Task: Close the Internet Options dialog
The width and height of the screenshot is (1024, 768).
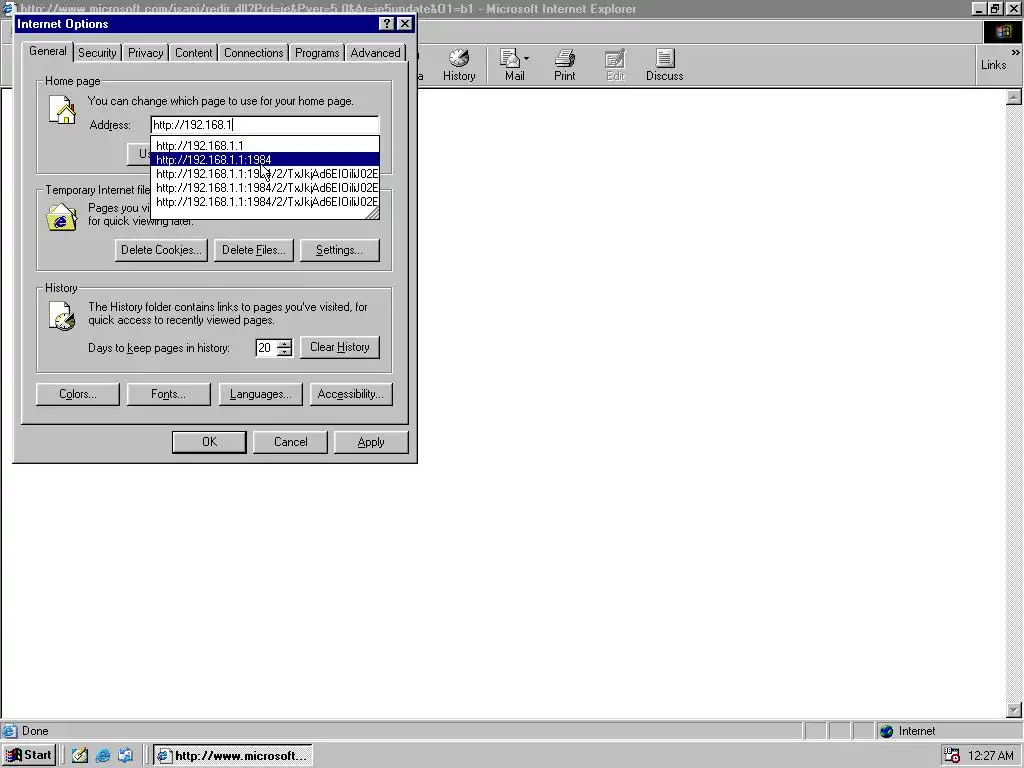Action: 405,24
